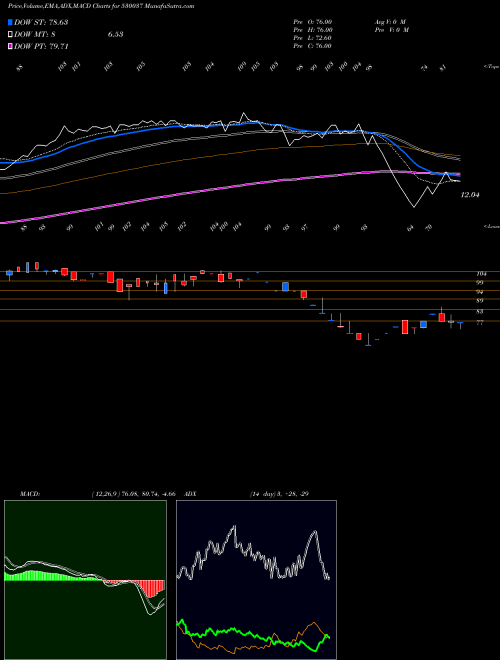Click the 104 price level axis label
The width and height of the screenshot is (500, 660).
pyautogui.click(x=481, y=274)
